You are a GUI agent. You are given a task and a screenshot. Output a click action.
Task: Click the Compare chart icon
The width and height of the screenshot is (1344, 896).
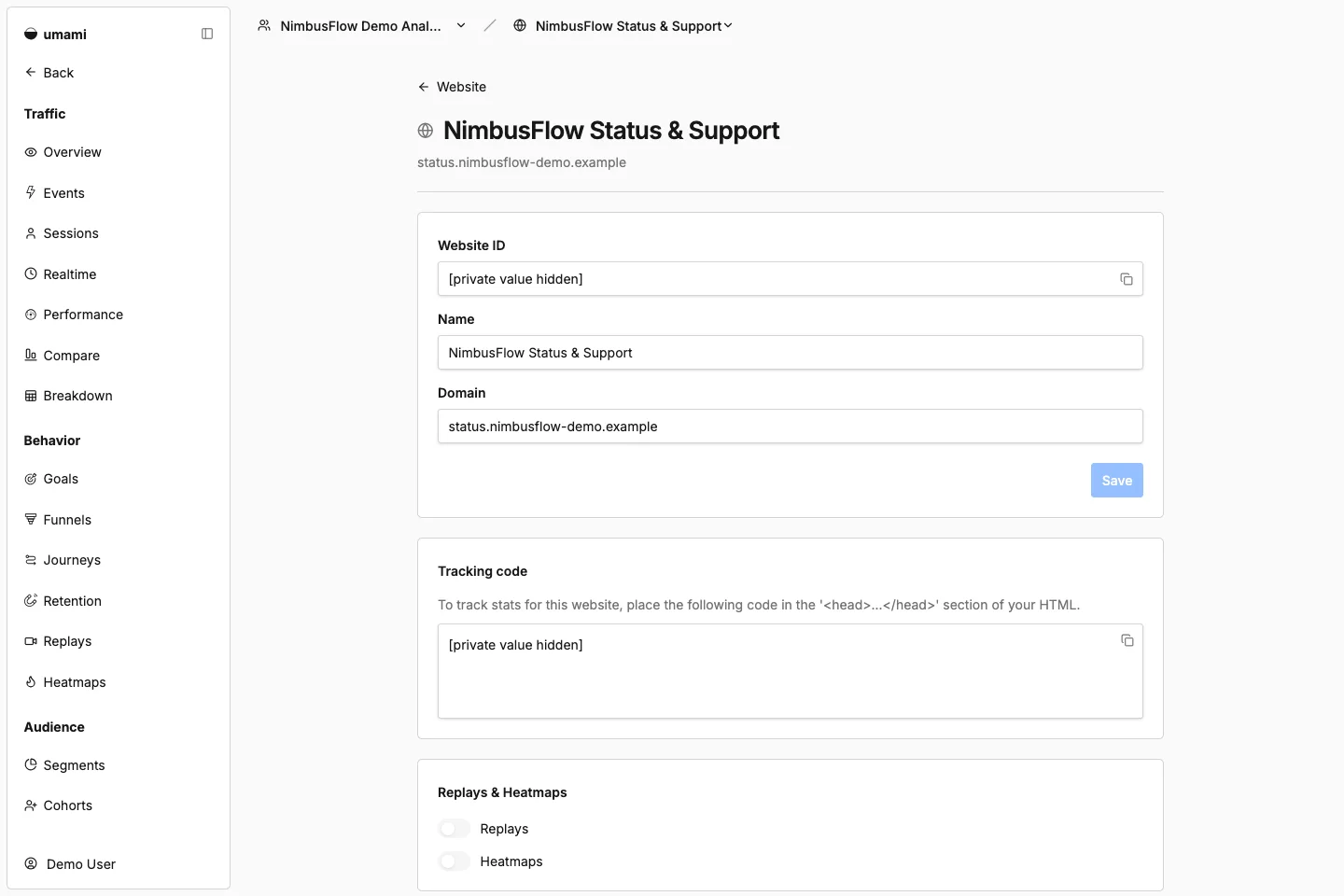tap(31, 355)
